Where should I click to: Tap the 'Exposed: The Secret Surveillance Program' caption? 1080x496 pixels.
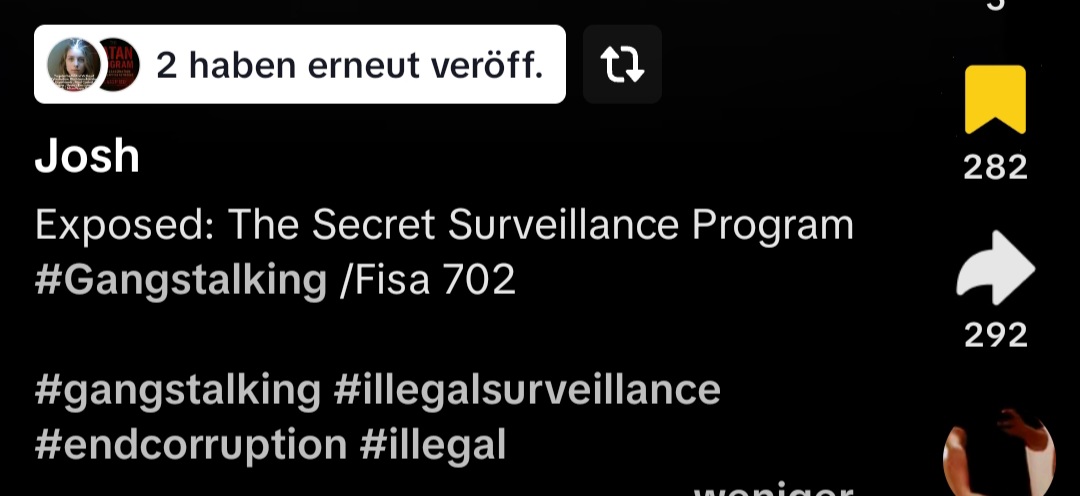(444, 225)
